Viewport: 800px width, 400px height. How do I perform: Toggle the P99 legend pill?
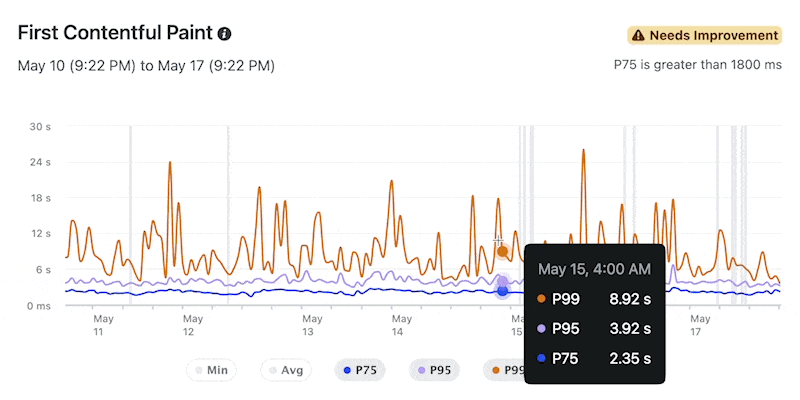[x=505, y=370]
